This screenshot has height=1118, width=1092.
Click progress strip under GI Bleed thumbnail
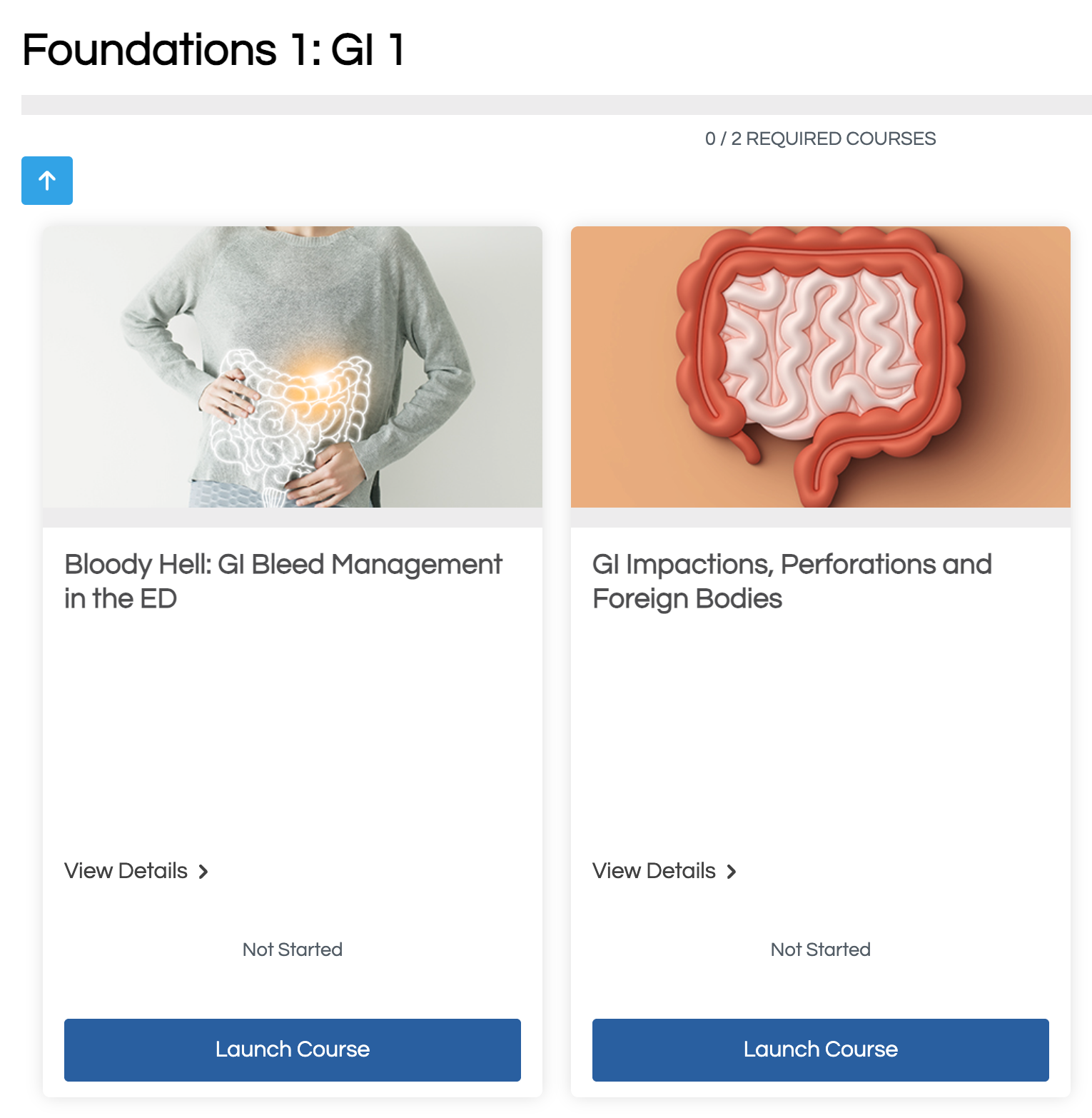point(293,518)
